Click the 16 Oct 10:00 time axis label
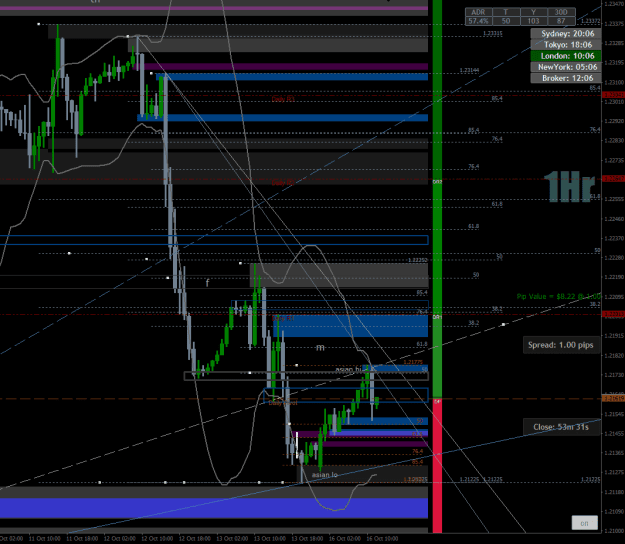The height and width of the screenshot is (544, 625). pos(382,538)
